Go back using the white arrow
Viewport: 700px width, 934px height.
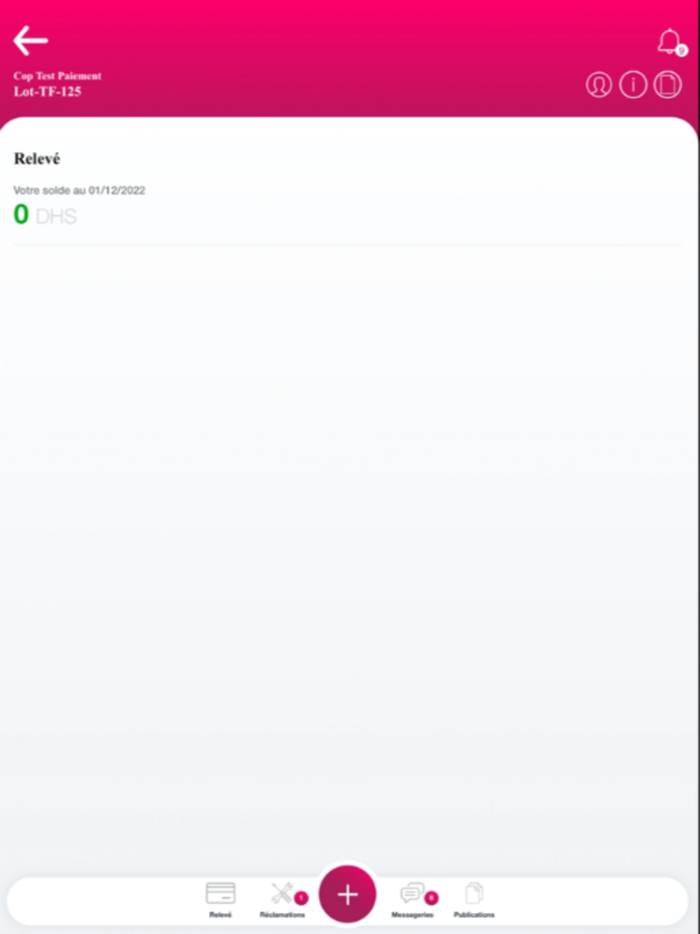coord(30,41)
